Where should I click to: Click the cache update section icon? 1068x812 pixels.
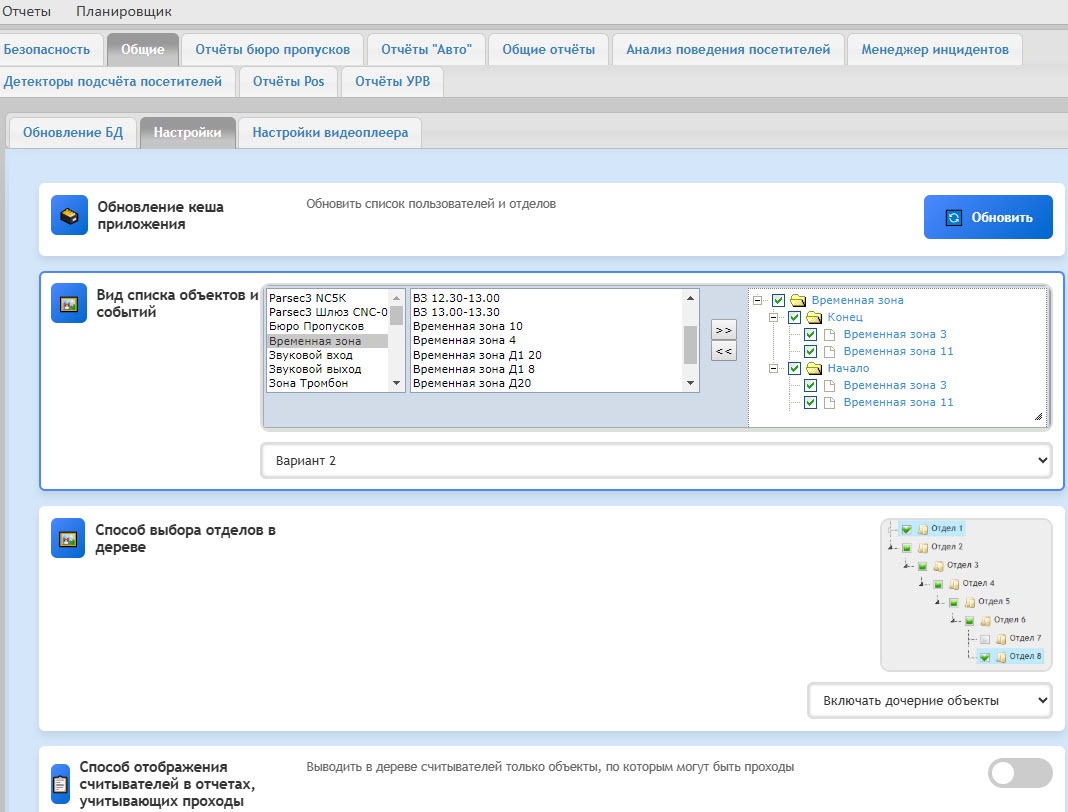(69, 215)
